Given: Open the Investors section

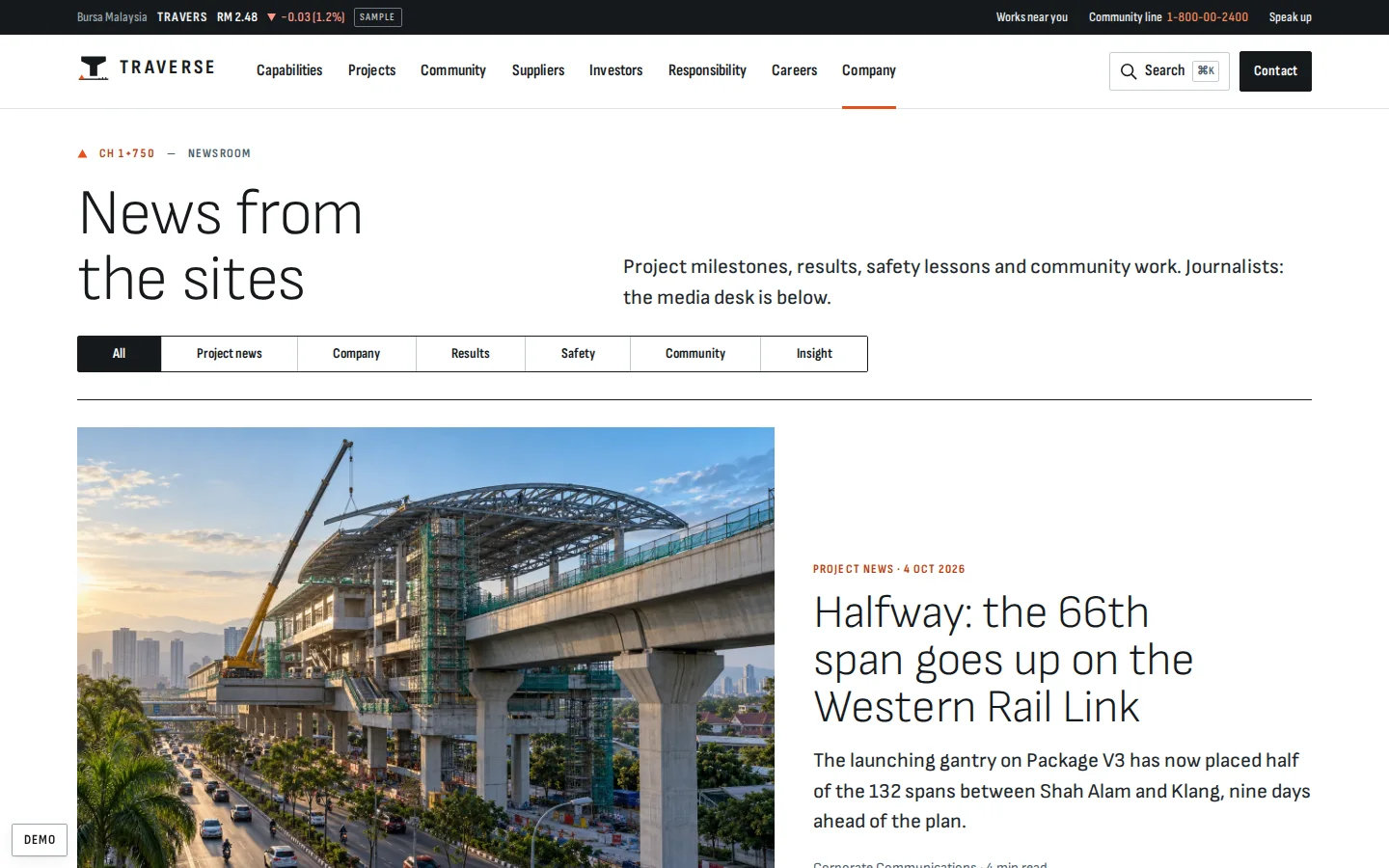Looking at the screenshot, I should point(615,70).
